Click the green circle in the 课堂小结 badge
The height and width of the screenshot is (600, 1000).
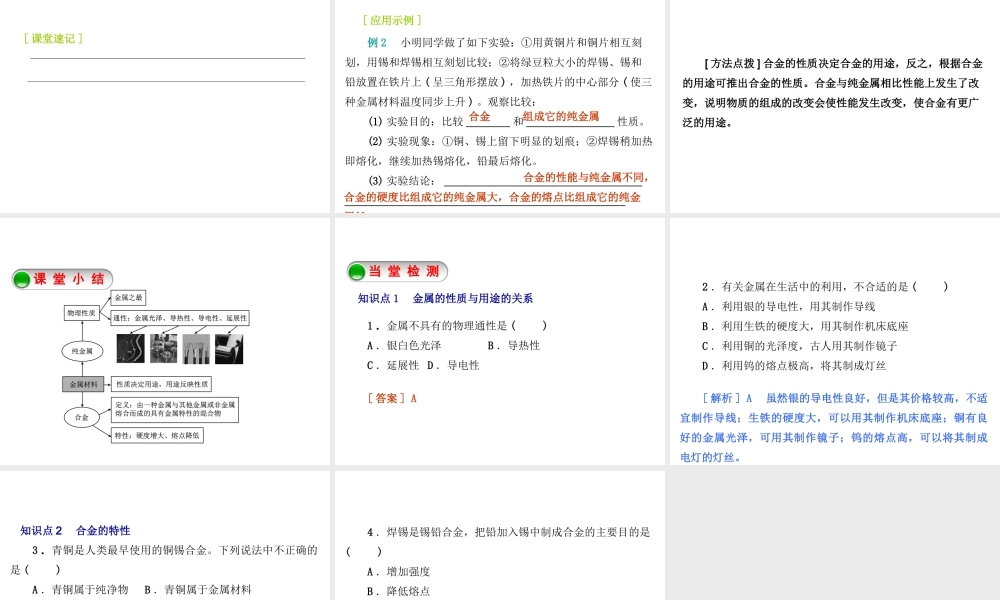point(22,279)
